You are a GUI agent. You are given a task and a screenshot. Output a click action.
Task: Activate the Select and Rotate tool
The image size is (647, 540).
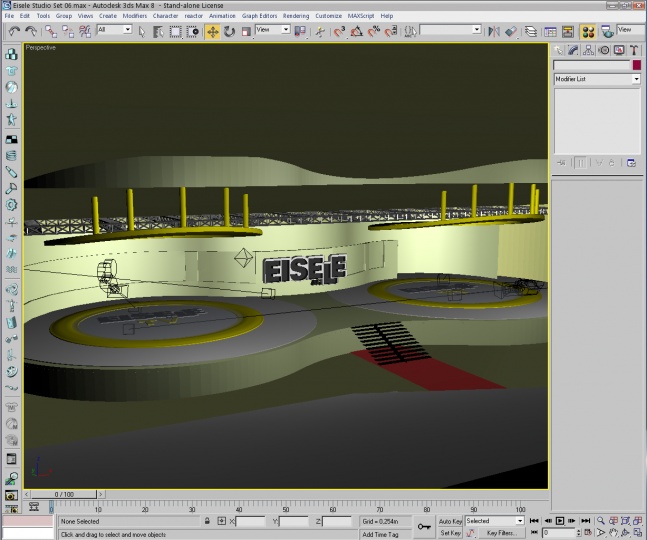[x=229, y=31]
